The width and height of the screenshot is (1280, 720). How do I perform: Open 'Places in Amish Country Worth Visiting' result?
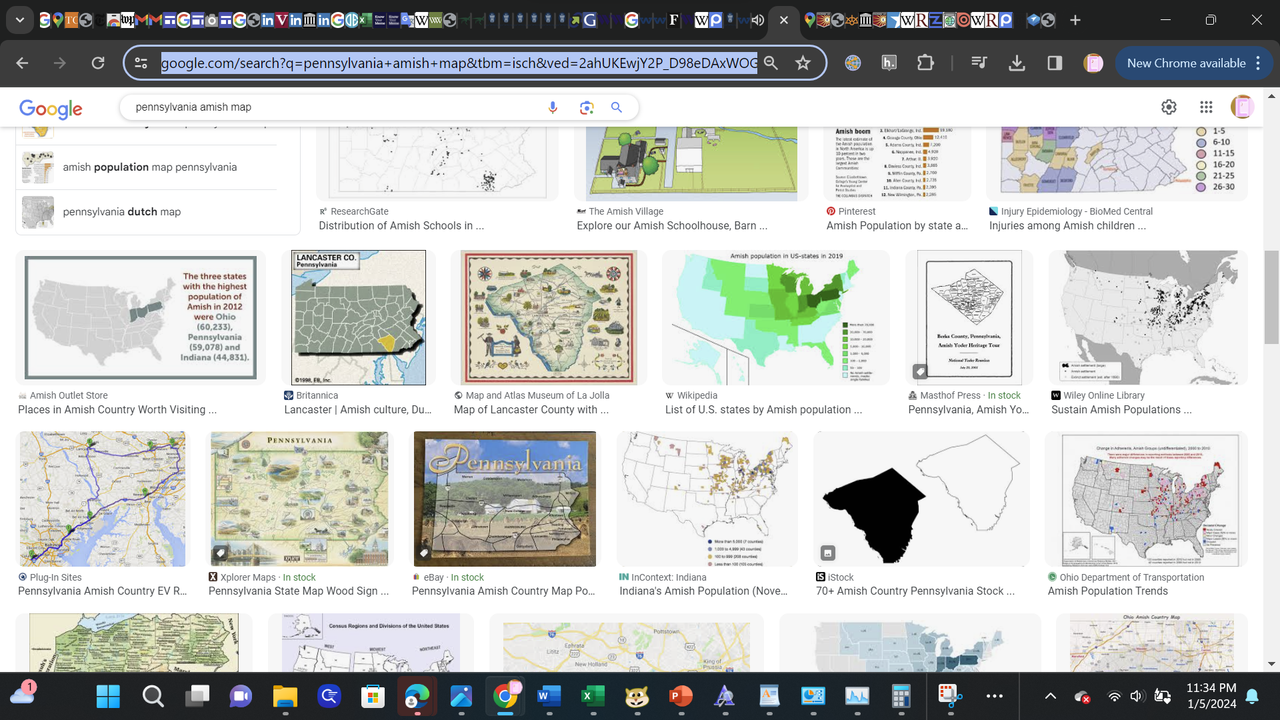117,410
